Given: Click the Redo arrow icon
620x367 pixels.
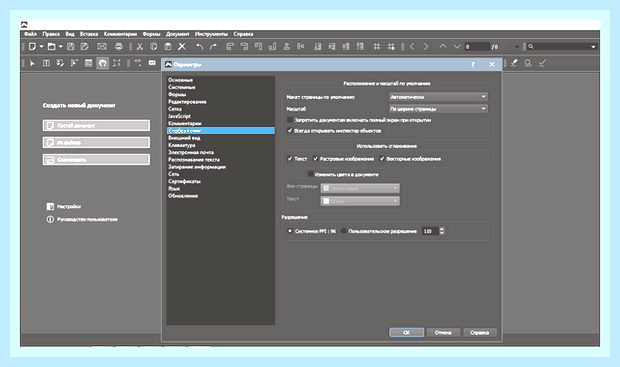Looking at the screenshot, I should tap(214, 47).
